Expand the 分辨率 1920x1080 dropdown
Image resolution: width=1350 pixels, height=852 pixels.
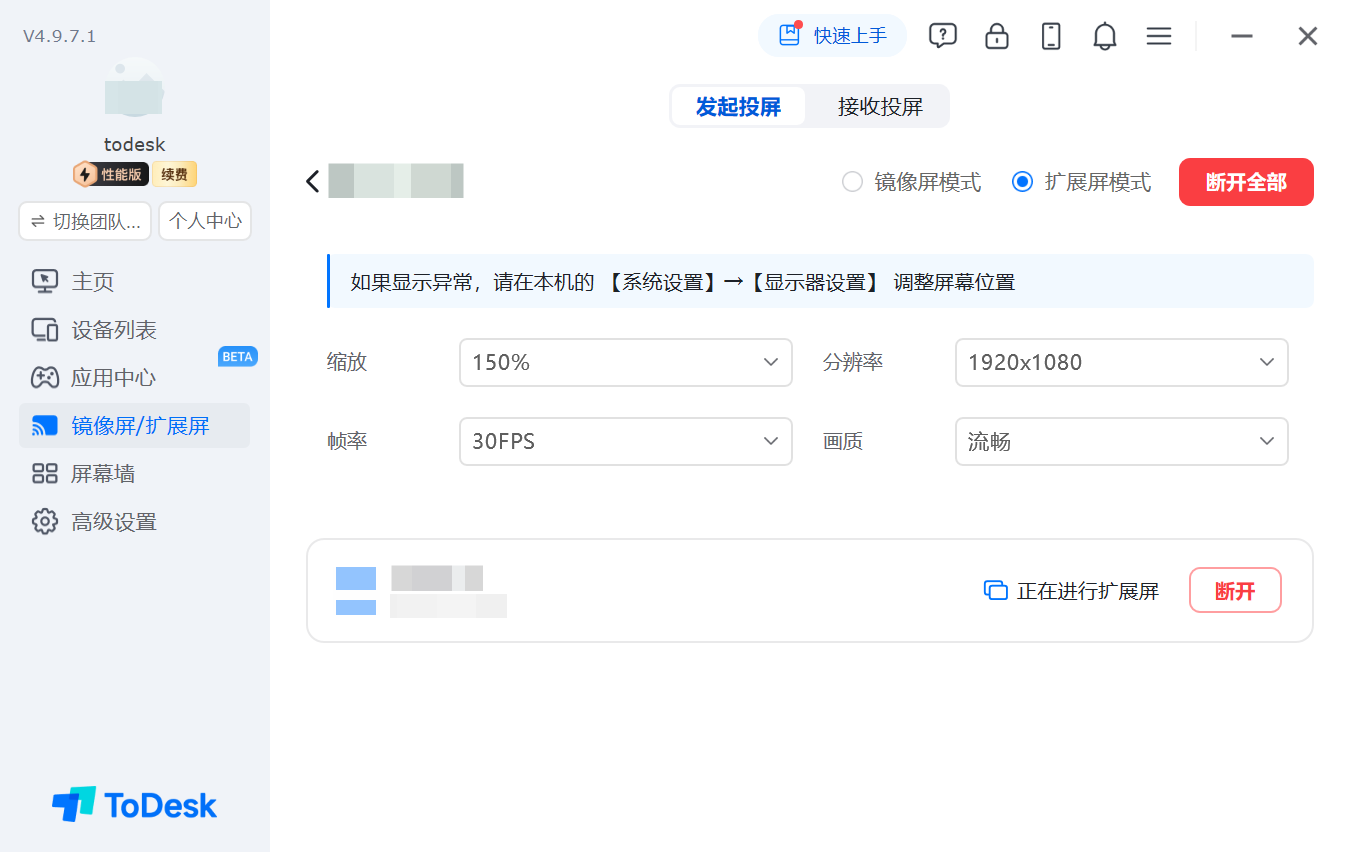(1122, 362)
